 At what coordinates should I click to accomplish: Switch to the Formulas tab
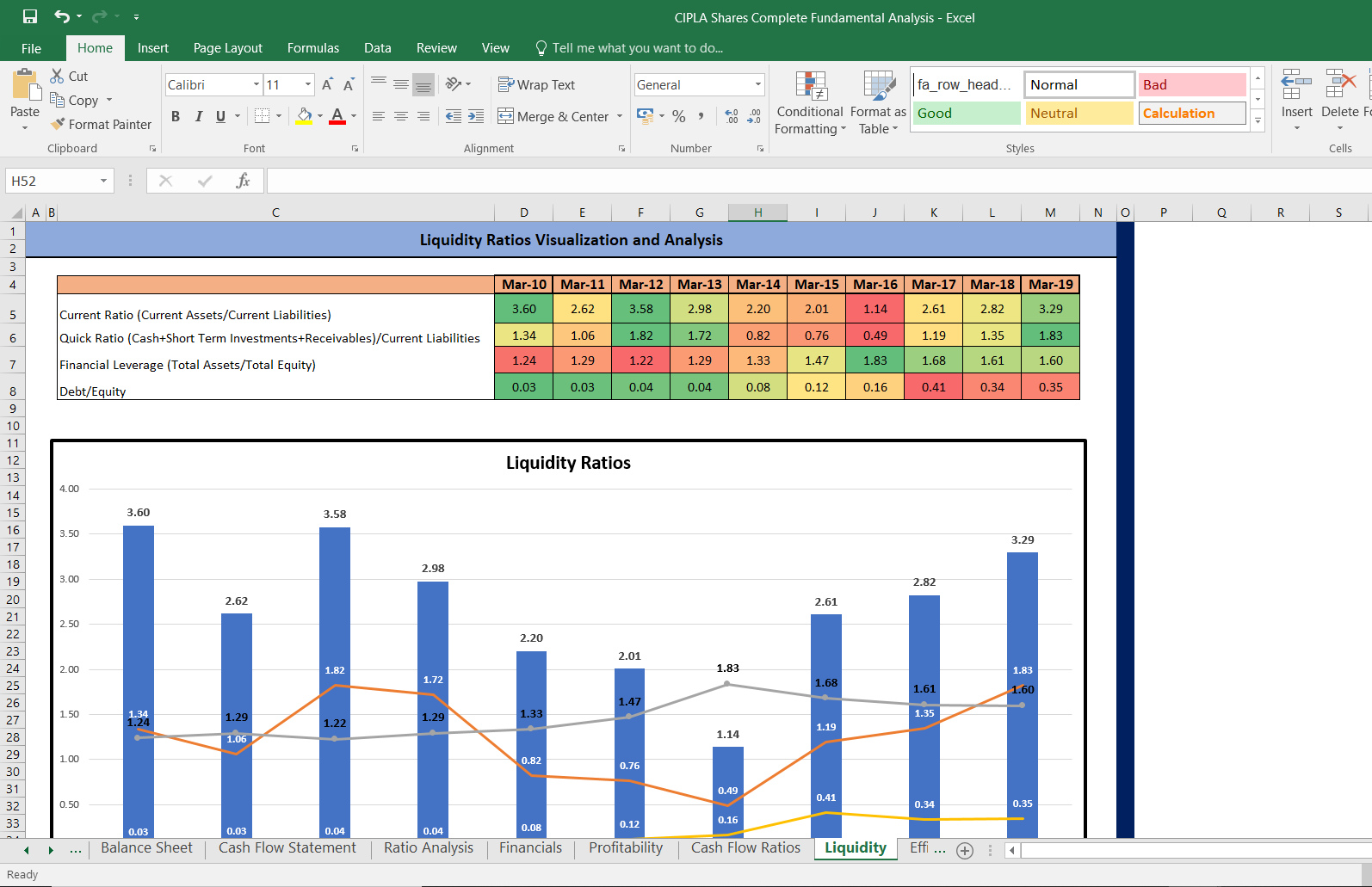coord(313,48)
